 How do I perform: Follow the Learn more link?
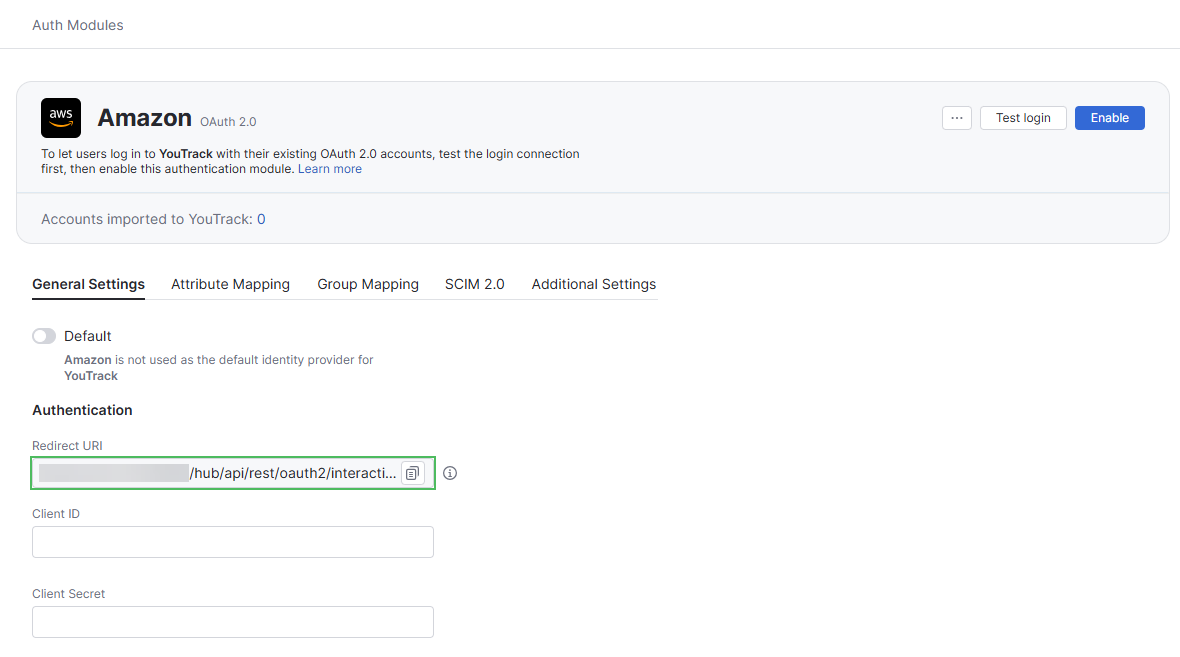coord(330,169)
